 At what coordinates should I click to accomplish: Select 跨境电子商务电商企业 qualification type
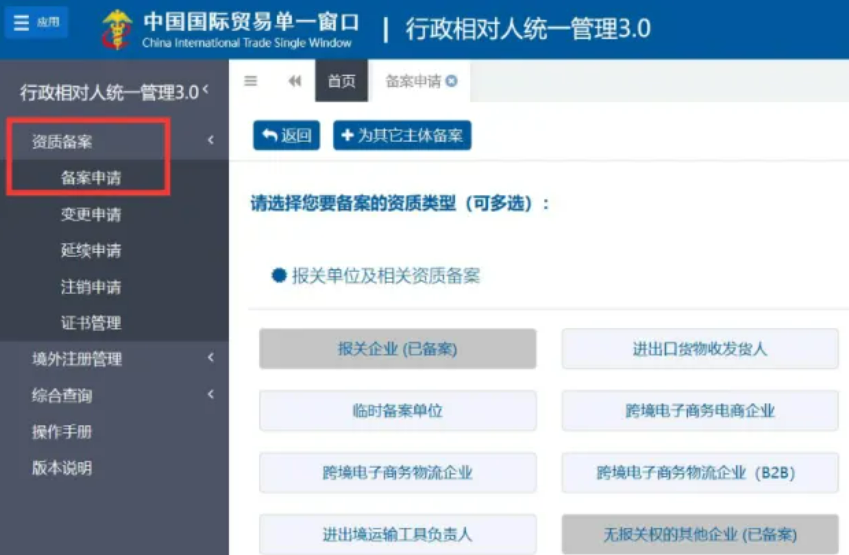pos(699,410)
